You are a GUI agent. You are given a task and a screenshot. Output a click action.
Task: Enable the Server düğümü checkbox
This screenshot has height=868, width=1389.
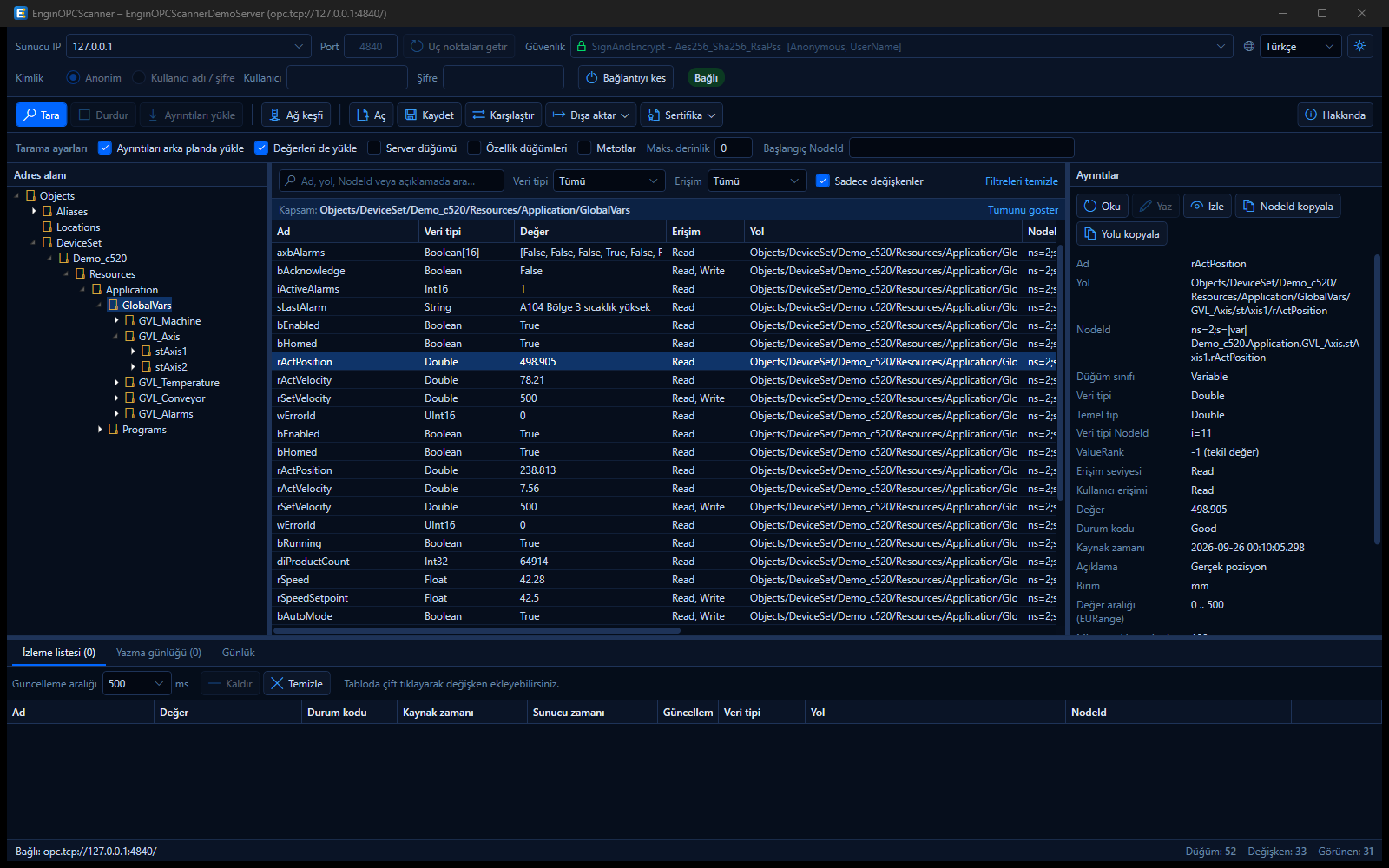[374, 148]
